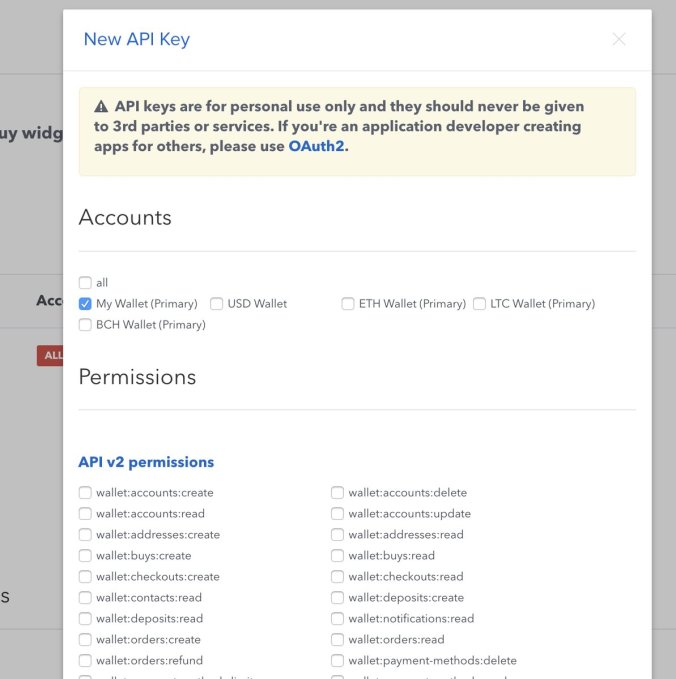
Task: Open the OAuth2 link in the warning
Action: (316, 146)
